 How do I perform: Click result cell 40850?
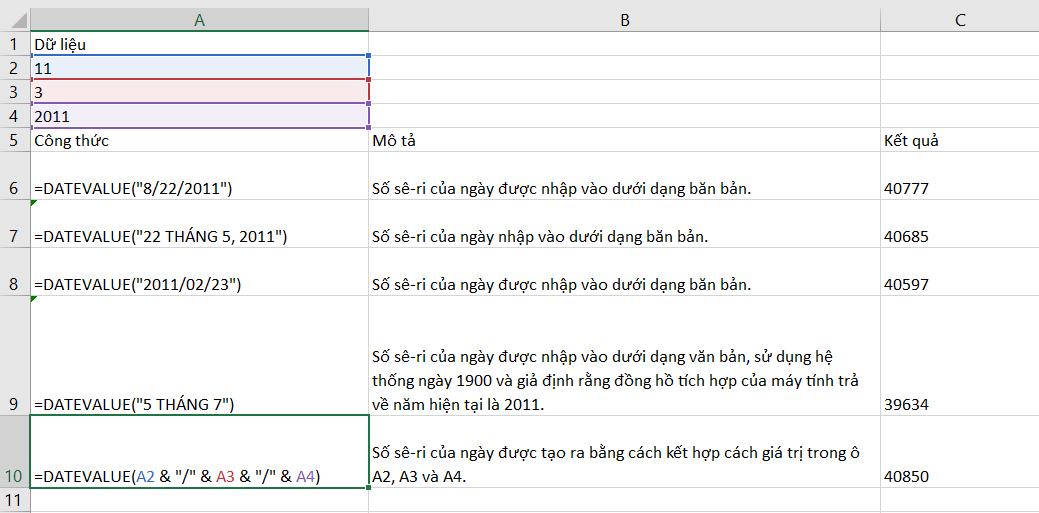(x=959, y=452)
